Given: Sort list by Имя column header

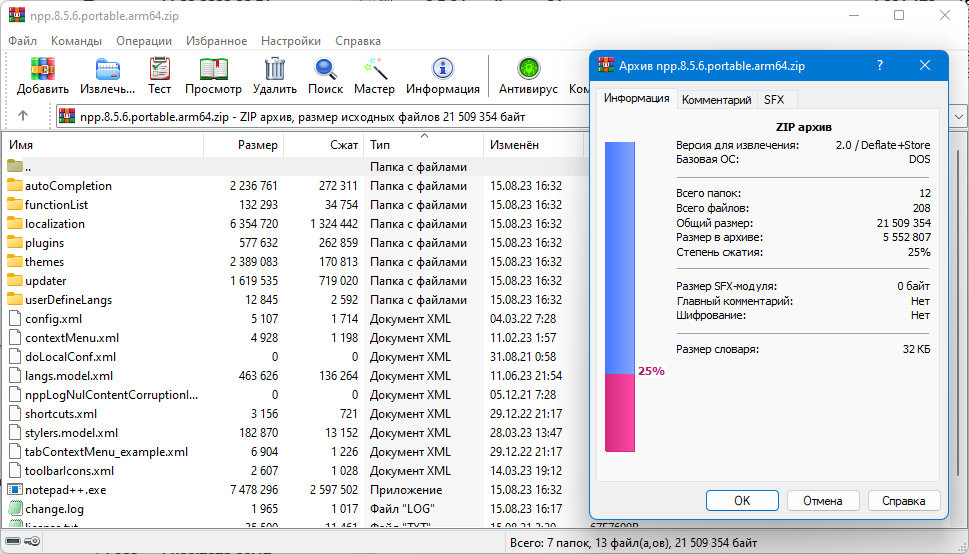Looking at the screenshot, I should click(103, 145).
